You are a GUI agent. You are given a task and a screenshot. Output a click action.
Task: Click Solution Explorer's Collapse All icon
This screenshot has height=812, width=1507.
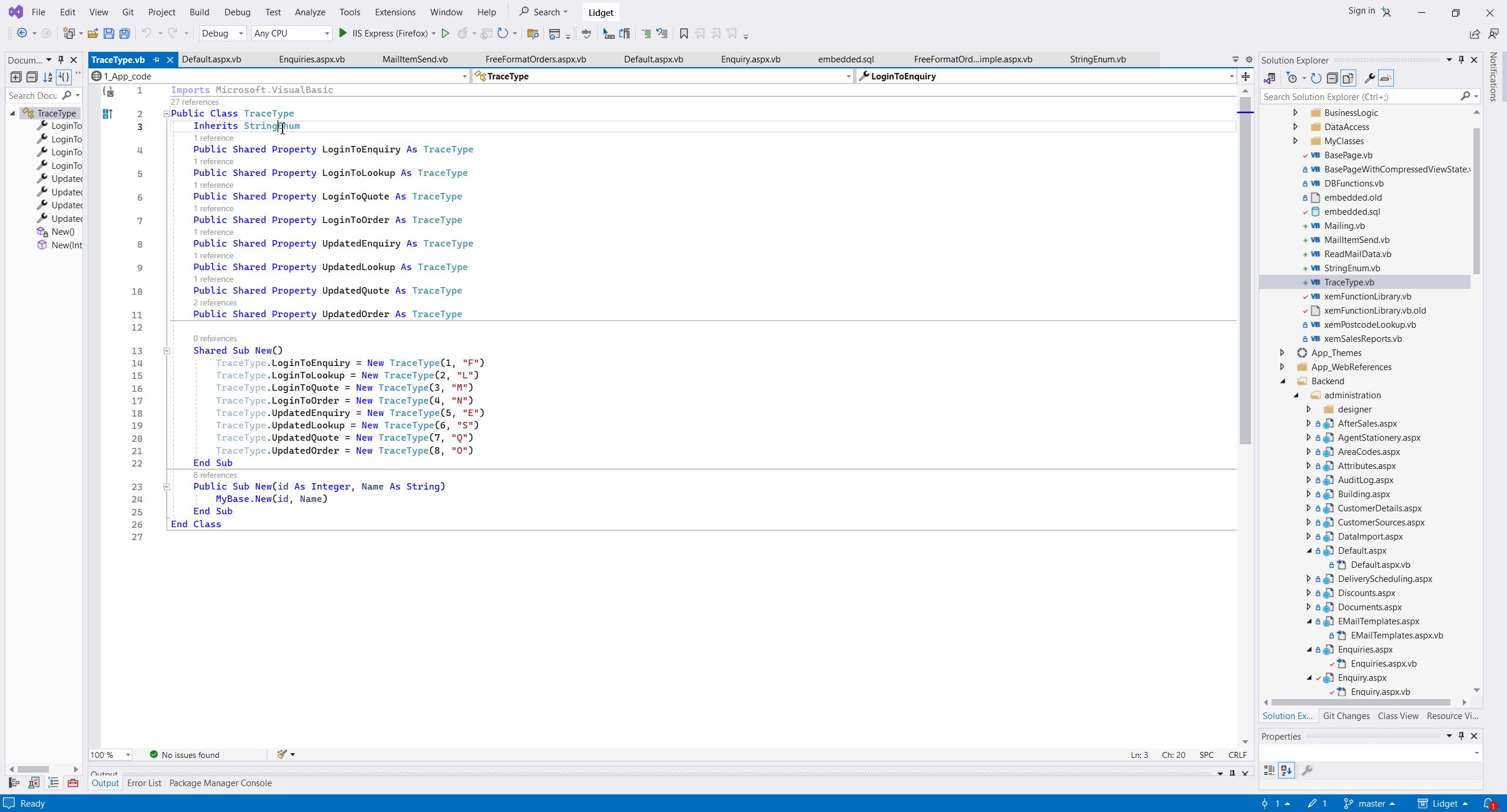(x=1332, y=78)
